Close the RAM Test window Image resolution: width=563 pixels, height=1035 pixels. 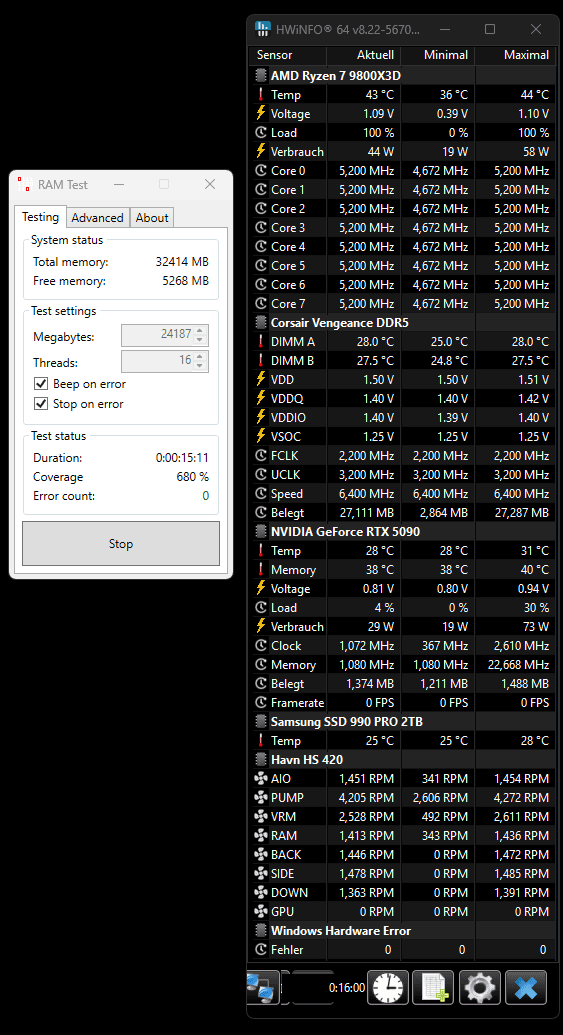(x=210, y=184)
